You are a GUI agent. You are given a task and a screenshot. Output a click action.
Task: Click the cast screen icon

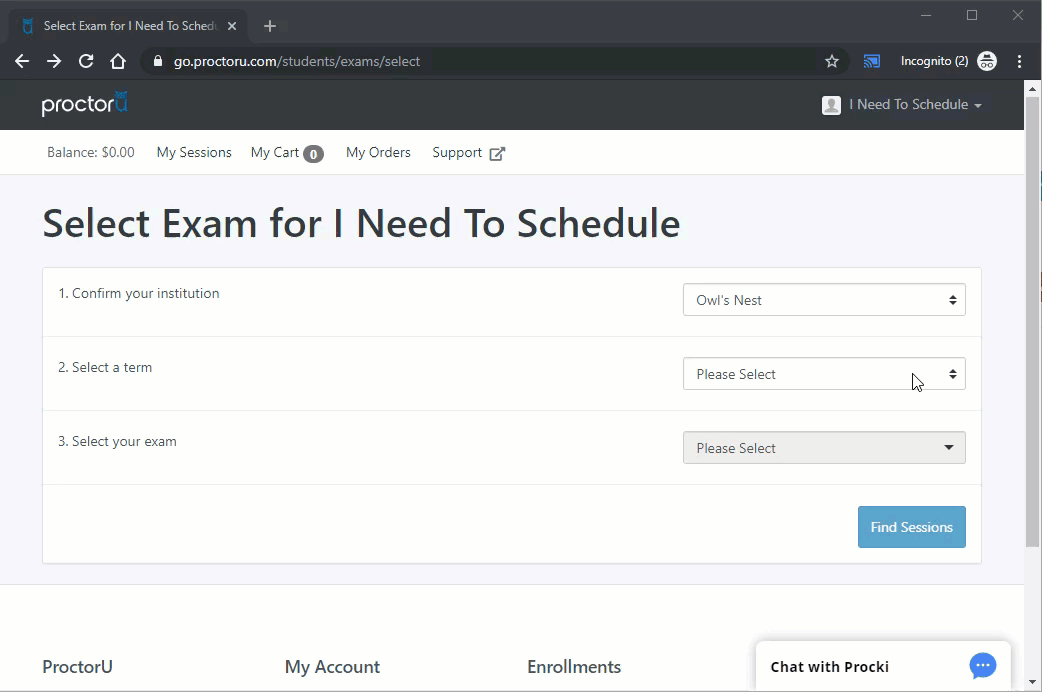tap(871, 61)
